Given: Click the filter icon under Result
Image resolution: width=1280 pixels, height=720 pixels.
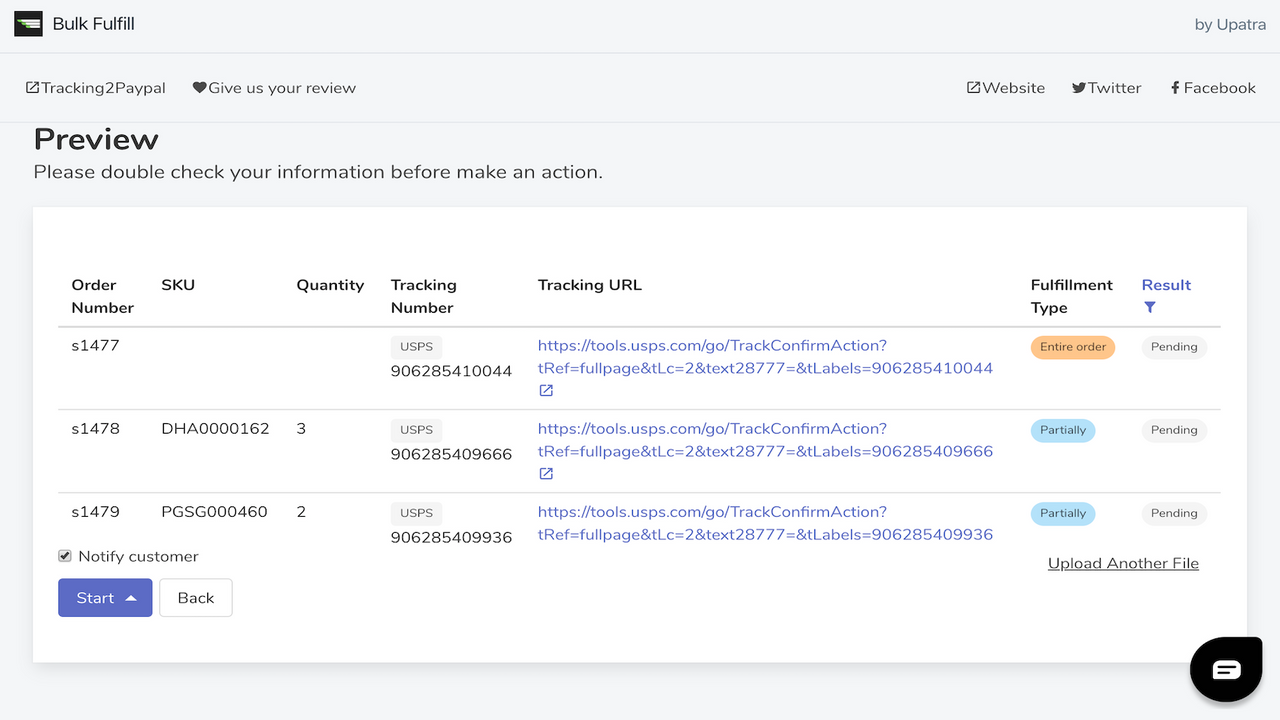Looking at the screenshot, I should click(x=1150, y=308).
